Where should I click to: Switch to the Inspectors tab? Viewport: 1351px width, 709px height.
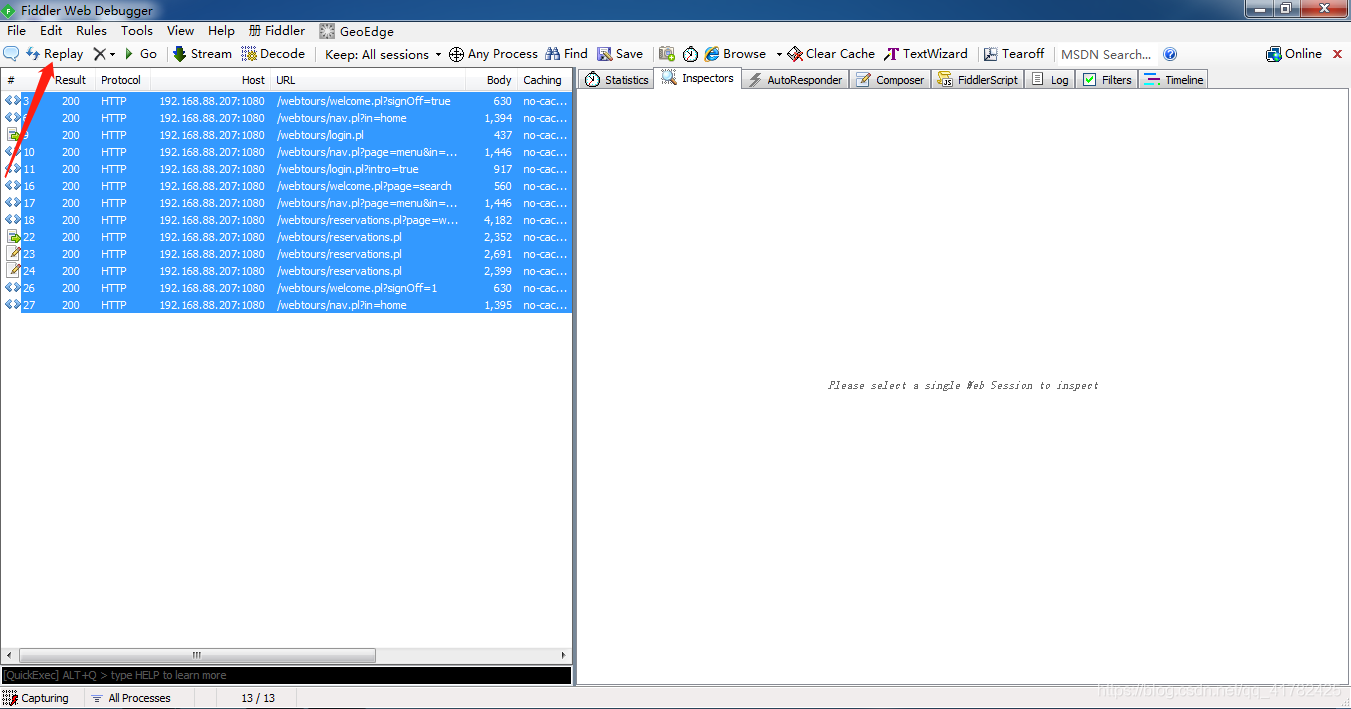tap(698, 78)
